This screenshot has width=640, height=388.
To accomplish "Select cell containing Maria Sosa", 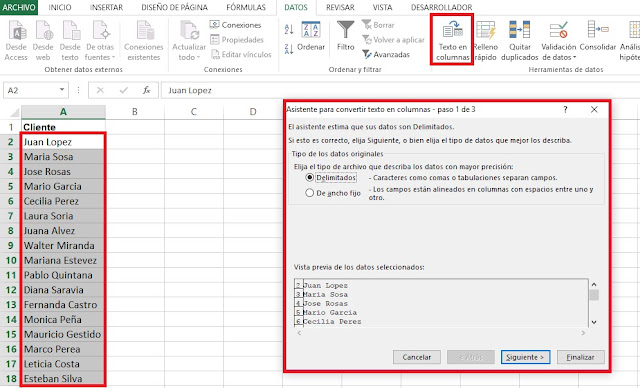I will point(63,157).
